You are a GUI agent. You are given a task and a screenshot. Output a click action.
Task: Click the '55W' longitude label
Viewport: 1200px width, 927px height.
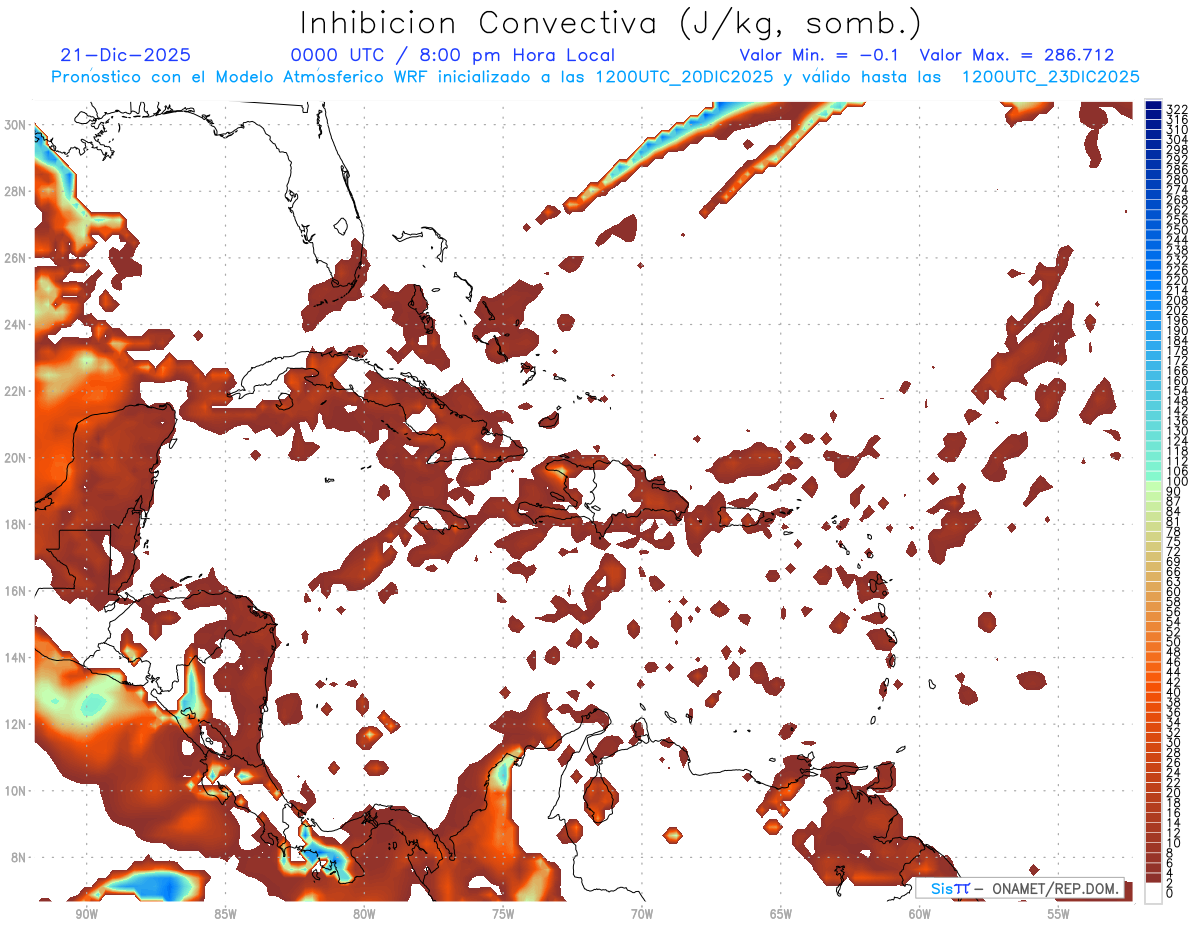pos(1059,914)
